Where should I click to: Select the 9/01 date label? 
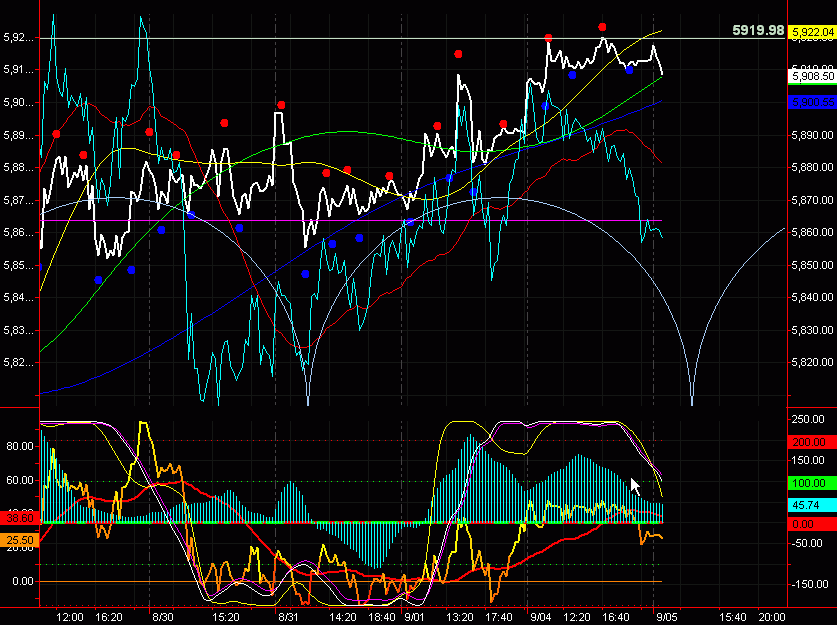[414, 618]
